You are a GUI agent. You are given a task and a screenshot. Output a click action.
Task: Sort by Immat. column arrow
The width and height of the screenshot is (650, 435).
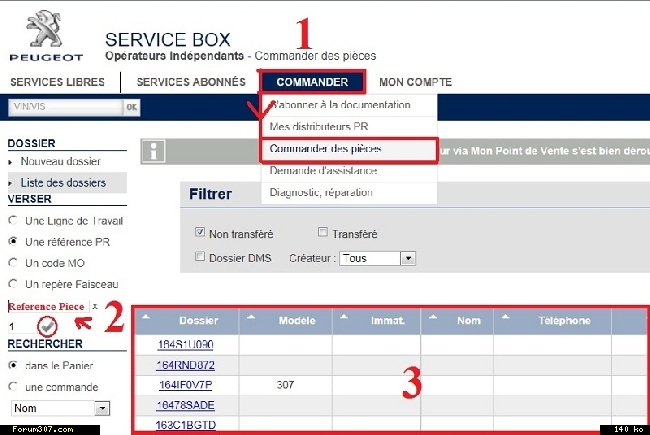tap(344, 317)
